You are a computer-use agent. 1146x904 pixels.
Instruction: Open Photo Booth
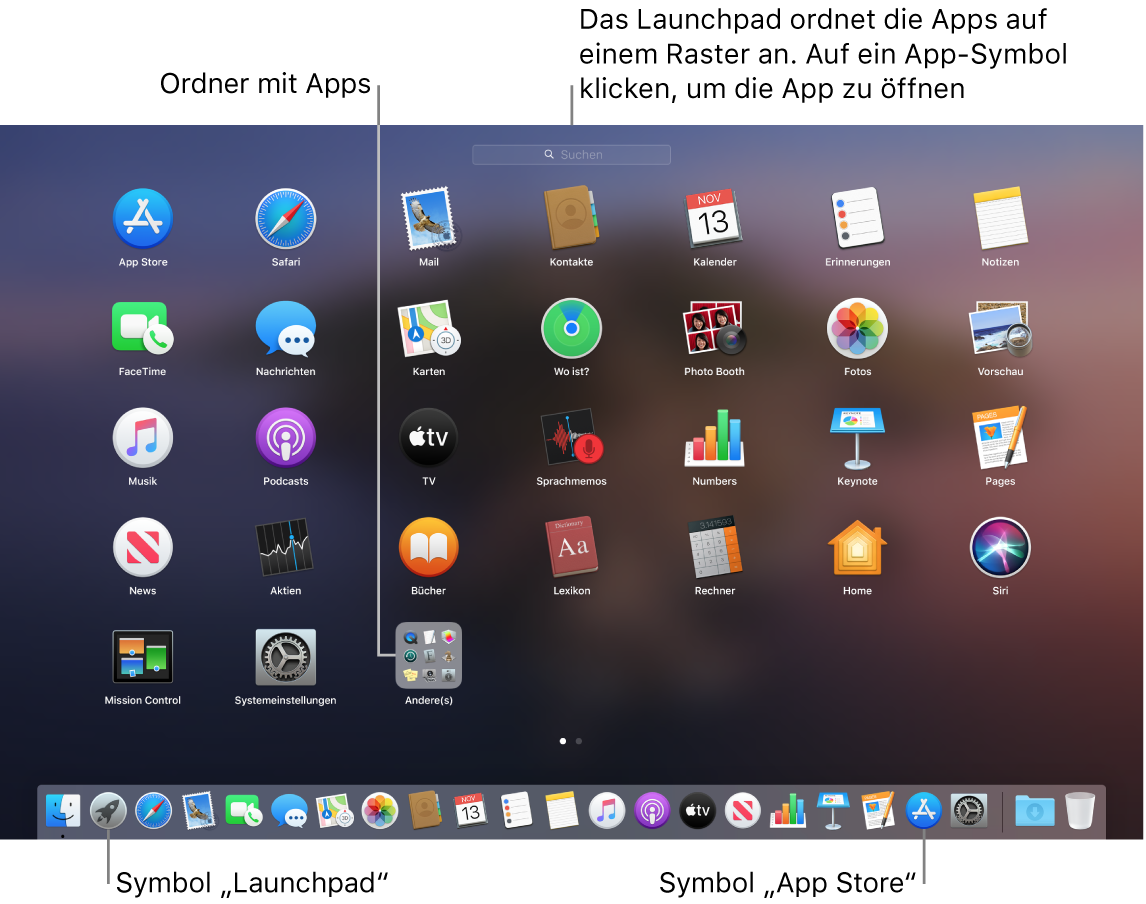714,328
